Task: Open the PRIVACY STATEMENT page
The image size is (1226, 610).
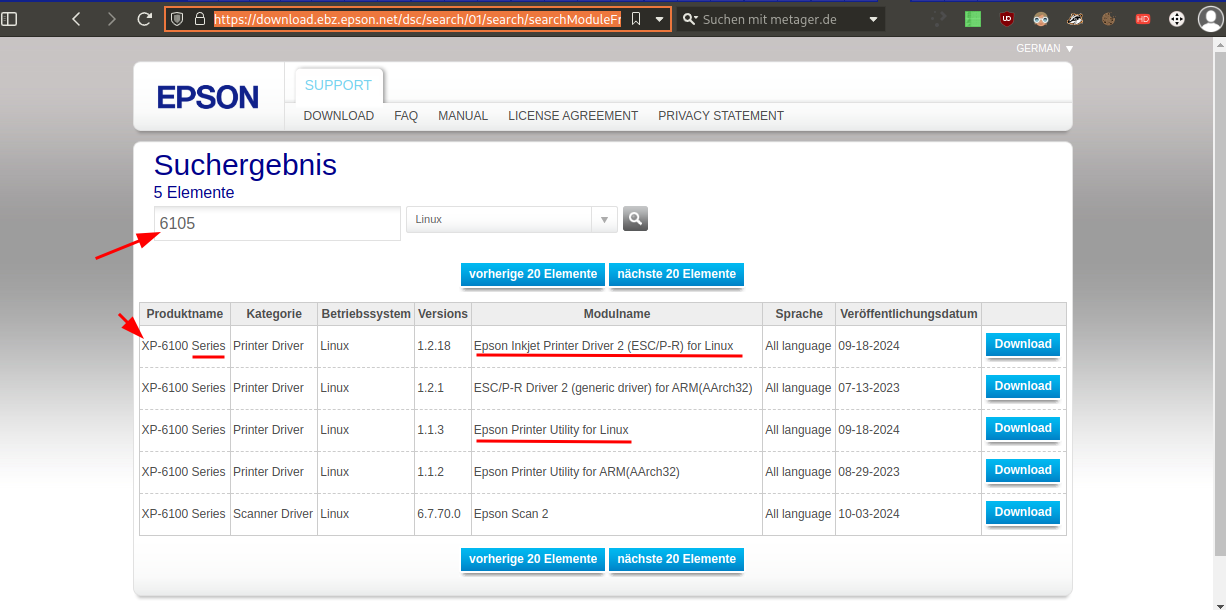Action: (x=721, y=116)
